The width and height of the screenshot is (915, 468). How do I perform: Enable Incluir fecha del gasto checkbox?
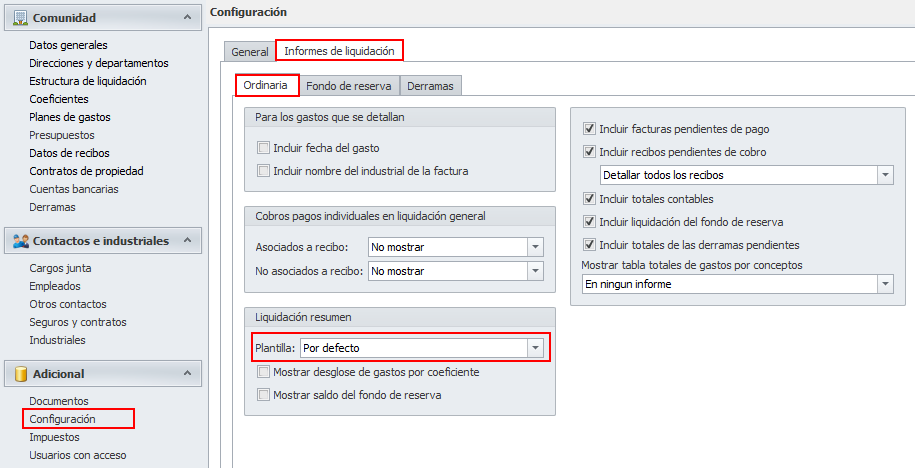click(x=264, y=148)
